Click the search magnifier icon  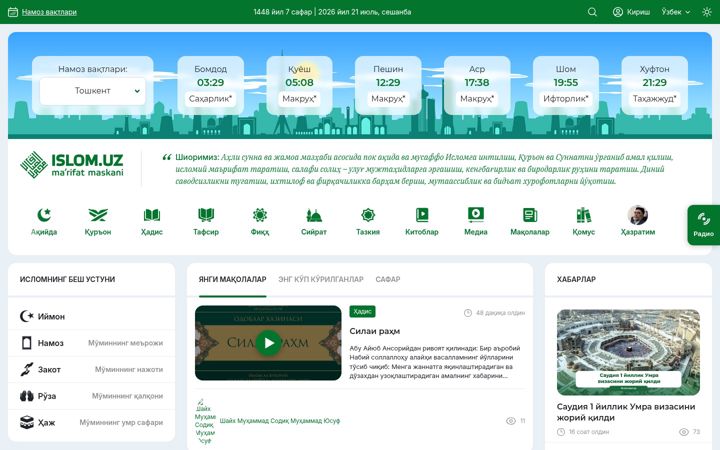pos(592,12)
